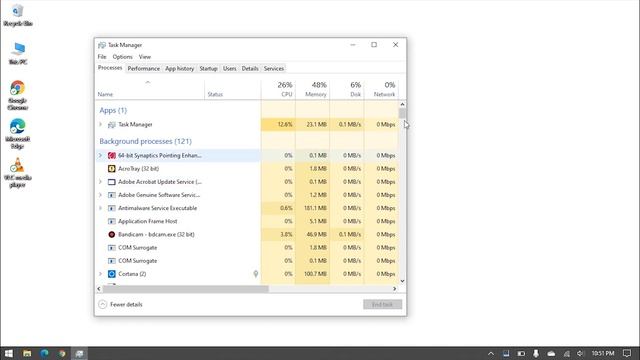640x360 pixels.
Task: Click the horizontal scrollbar right arrow
Action: 394,289
